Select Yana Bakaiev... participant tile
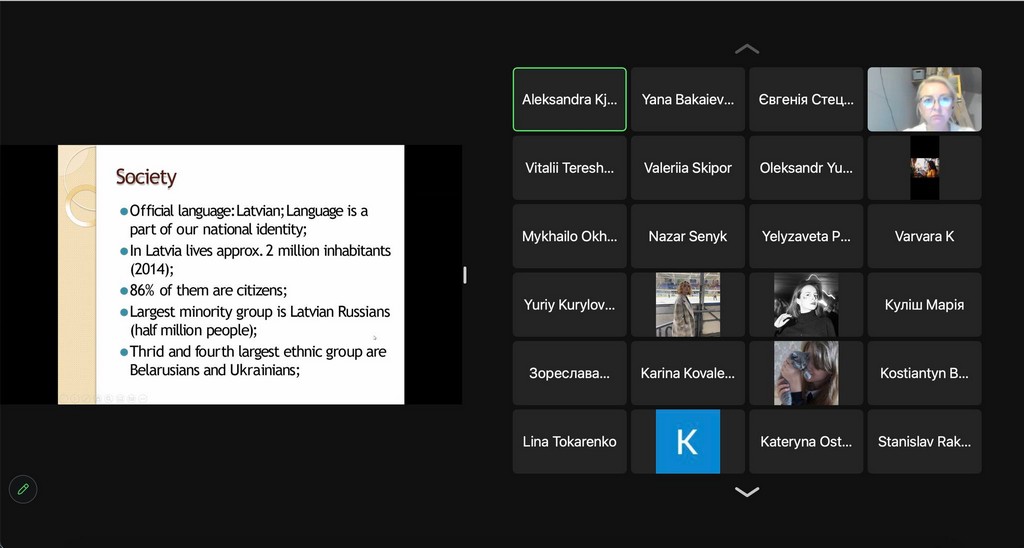 688,100
